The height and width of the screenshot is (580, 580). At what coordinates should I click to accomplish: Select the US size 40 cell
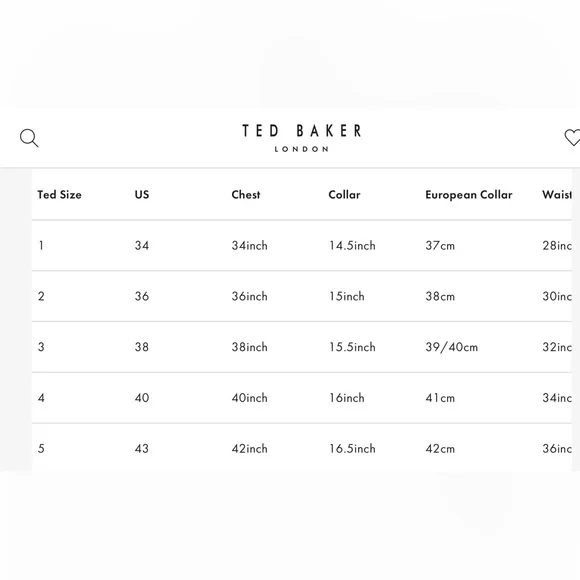coord(142,398)
